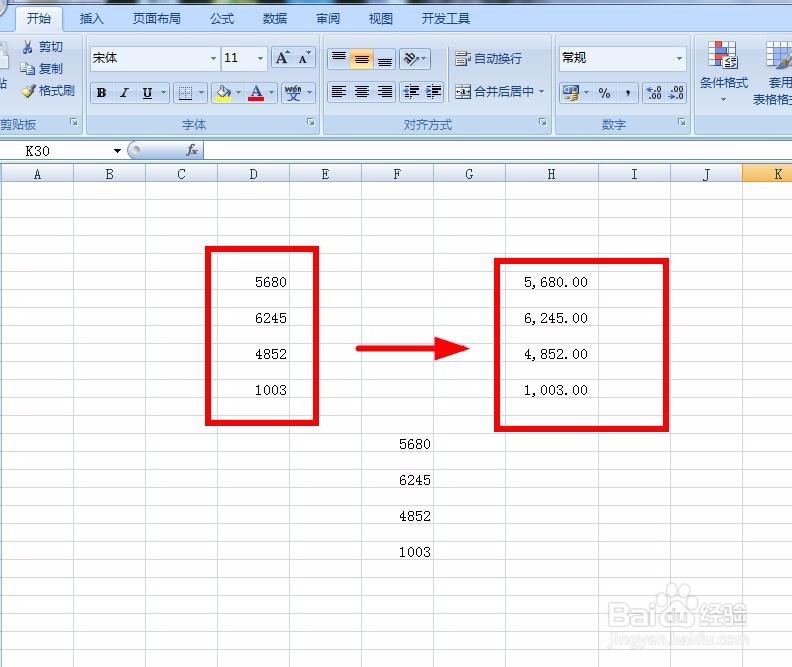Screen dimensions: 792x667
Task: Increase decimal places
Action: (654, 93)
